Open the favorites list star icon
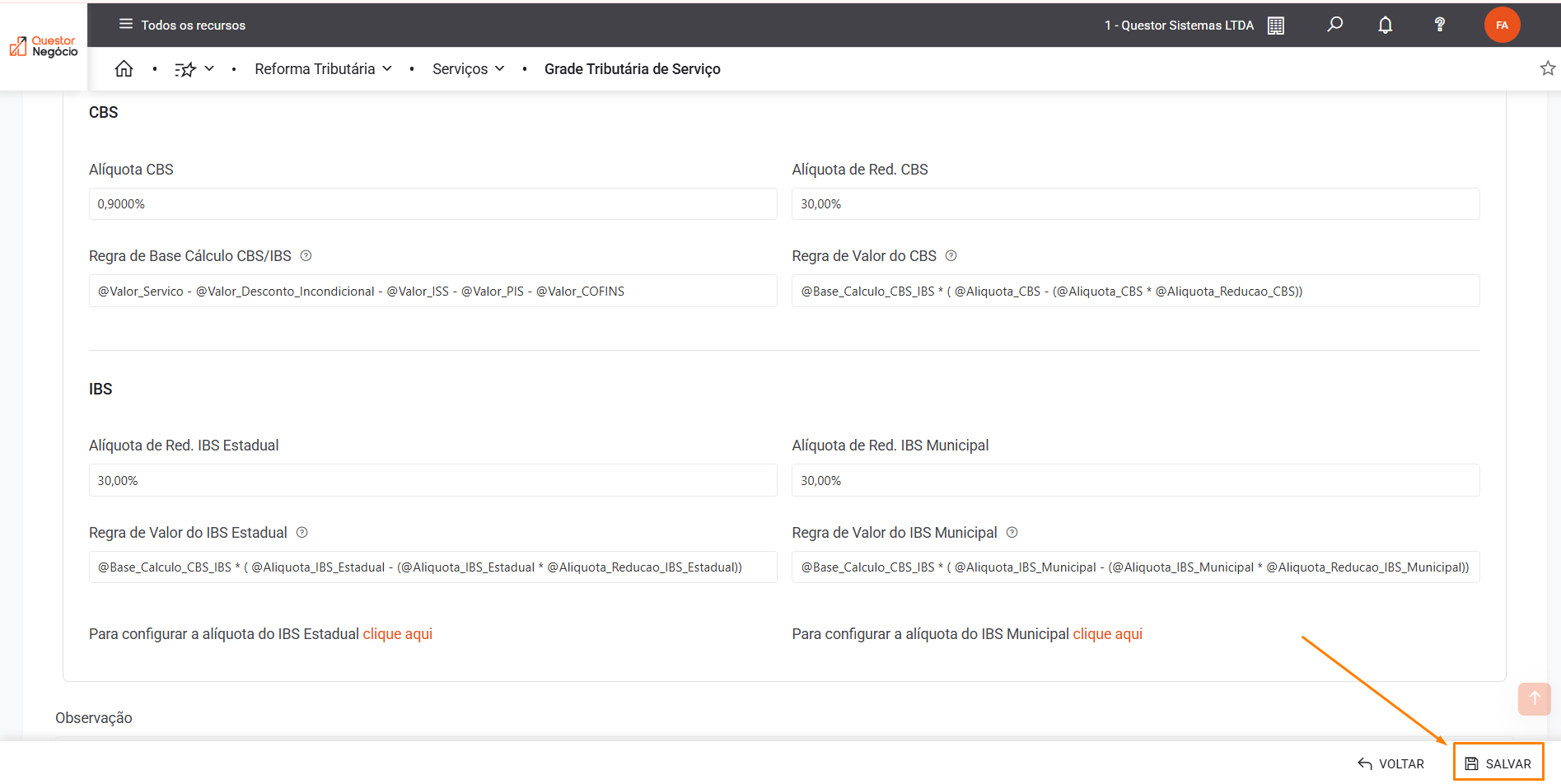 185,69
